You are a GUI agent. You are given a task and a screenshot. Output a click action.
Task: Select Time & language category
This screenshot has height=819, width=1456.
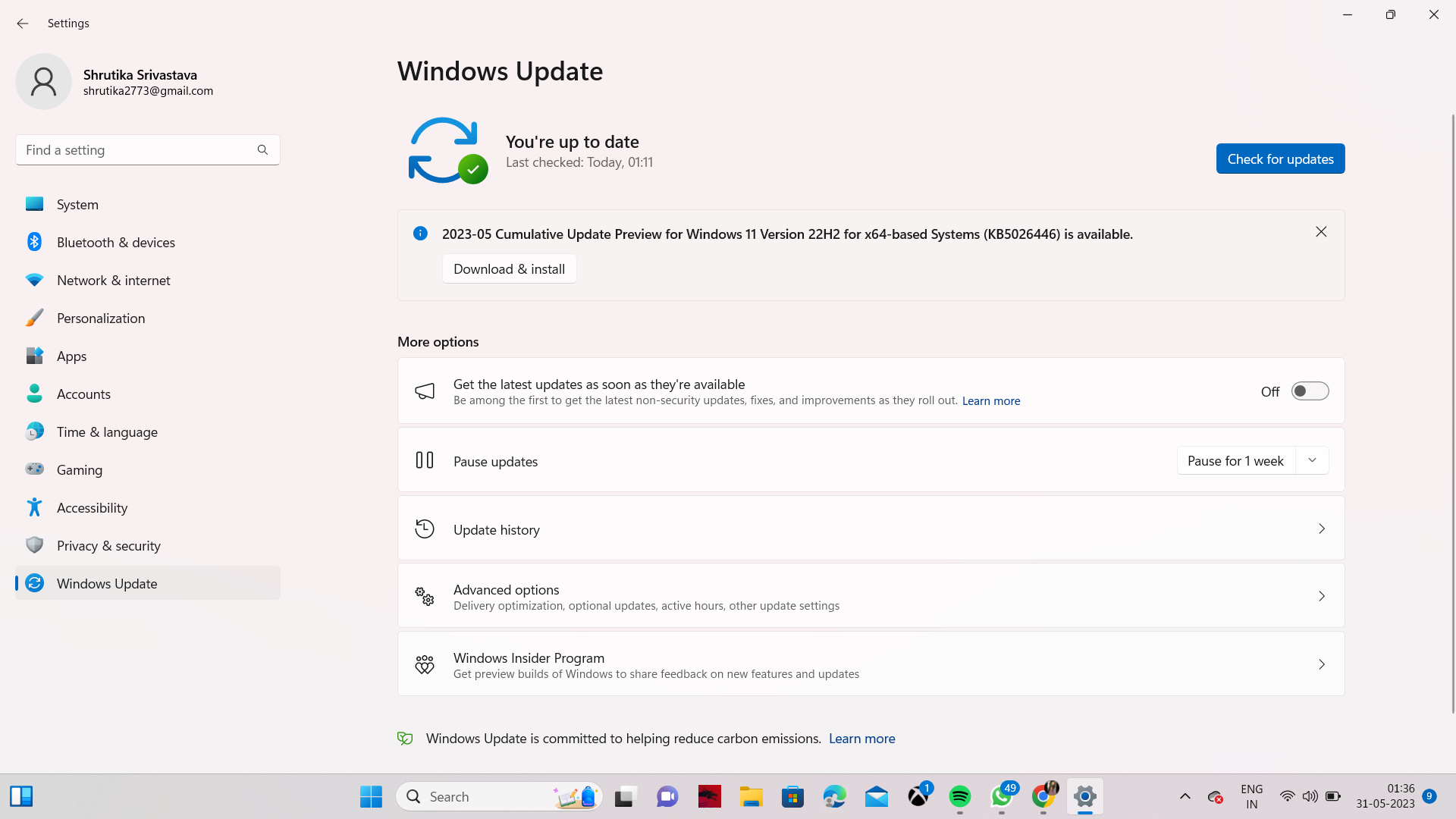coord(107,431)
